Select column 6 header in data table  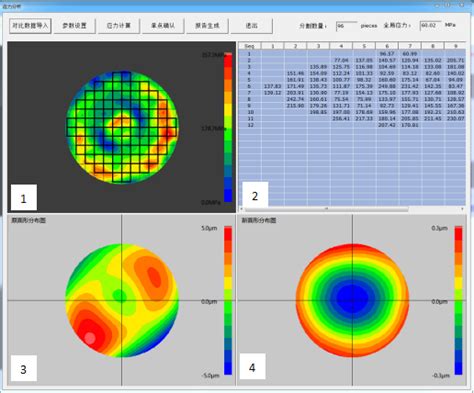pyautogui.click(x=387, y=46)
